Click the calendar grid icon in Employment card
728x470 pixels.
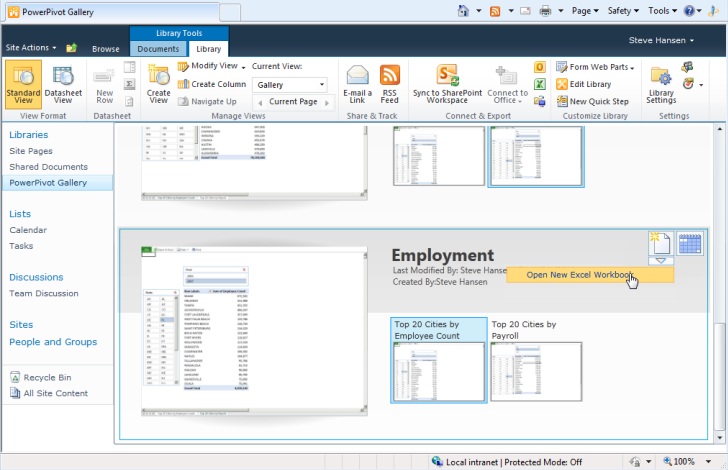click(x=690, y=244)
